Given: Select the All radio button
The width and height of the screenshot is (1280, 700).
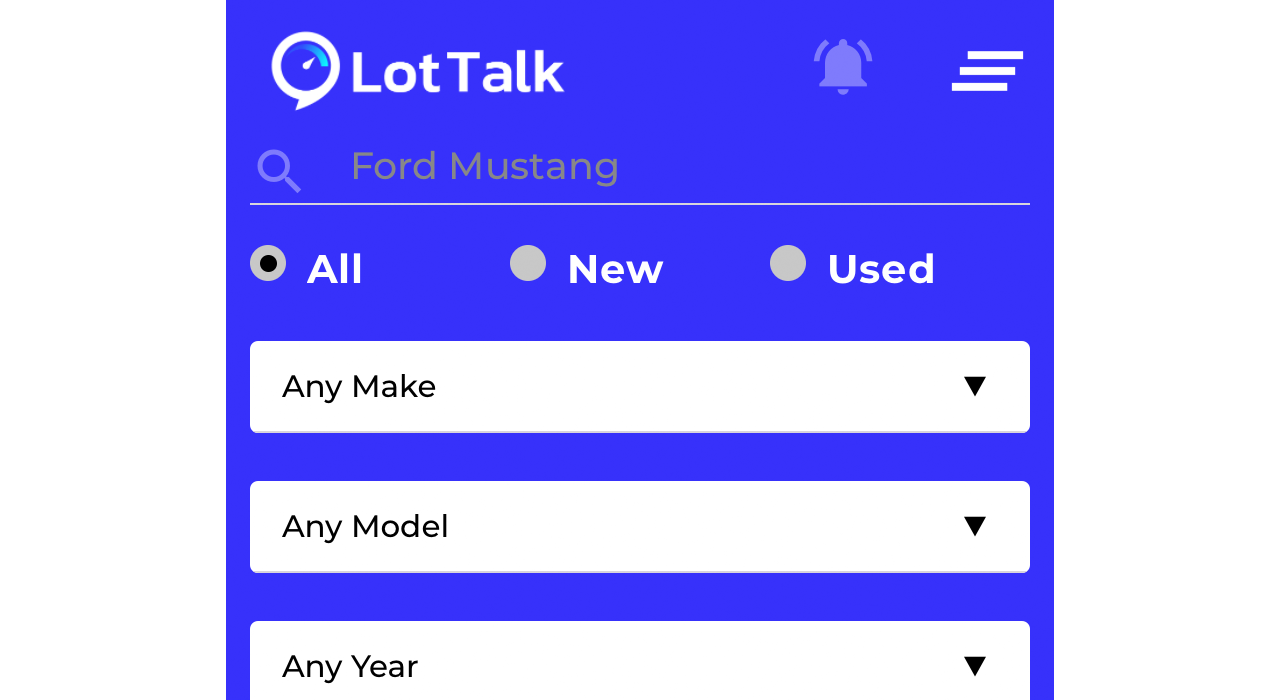Looking at the screenshot, I should [268, 263].
